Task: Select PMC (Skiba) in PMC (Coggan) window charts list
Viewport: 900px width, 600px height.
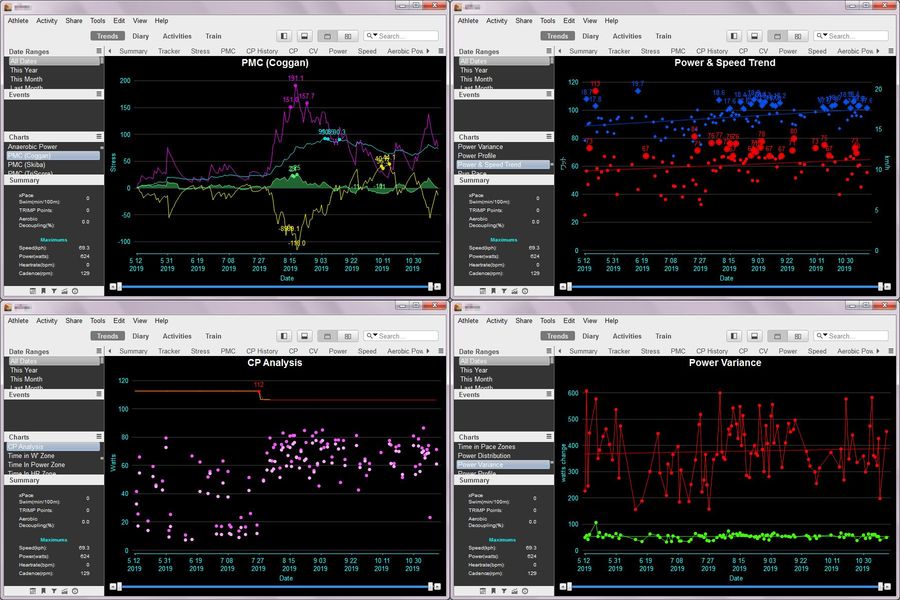Action: point(53,165)
